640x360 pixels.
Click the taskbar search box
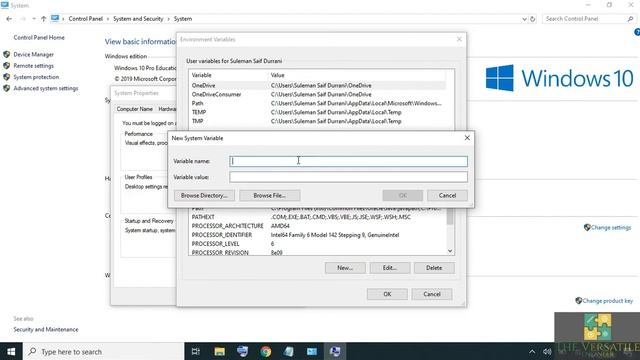(x=104, y=351)
